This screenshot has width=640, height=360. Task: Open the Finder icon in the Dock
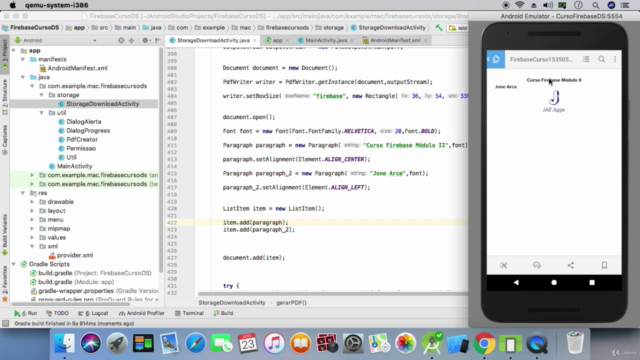(64, 343)
